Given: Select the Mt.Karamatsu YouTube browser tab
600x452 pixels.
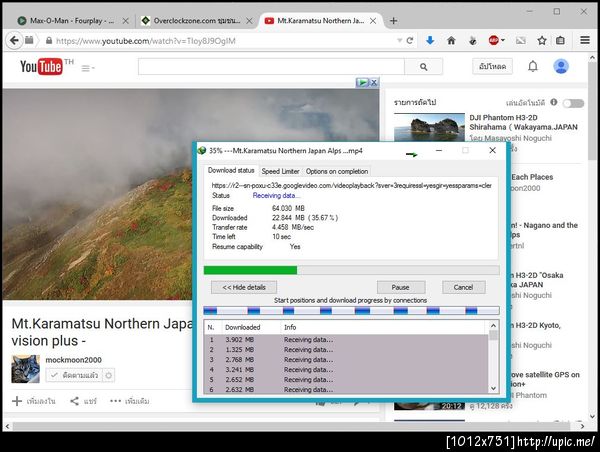Looking at the screenshot, I should (x=321, y=21).
